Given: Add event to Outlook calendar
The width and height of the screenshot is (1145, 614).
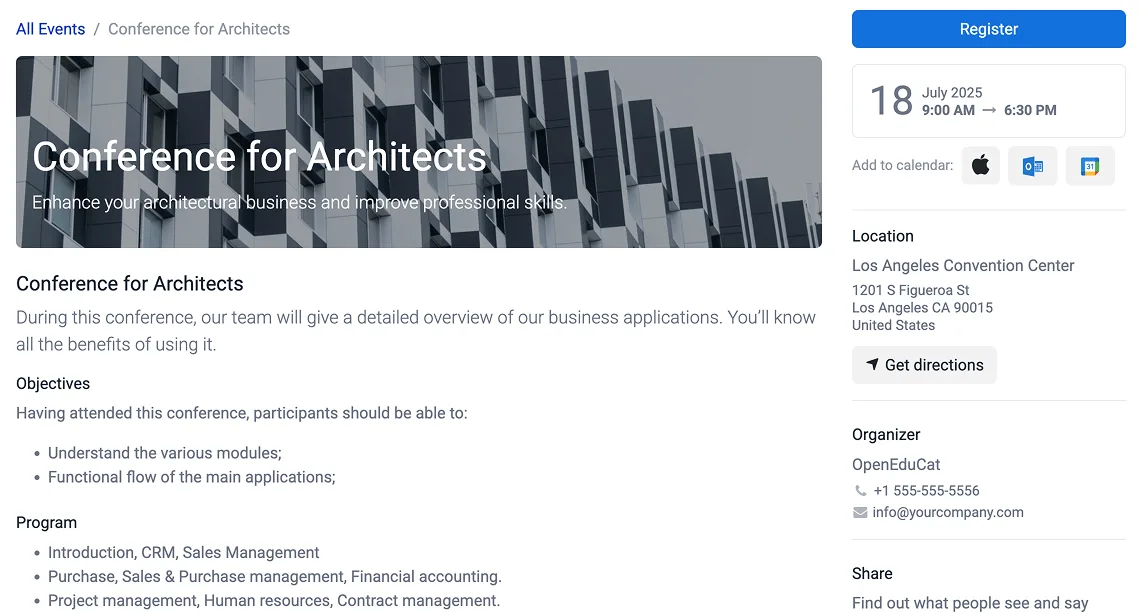Looking at the screenshot, I should click(1033, 166).
